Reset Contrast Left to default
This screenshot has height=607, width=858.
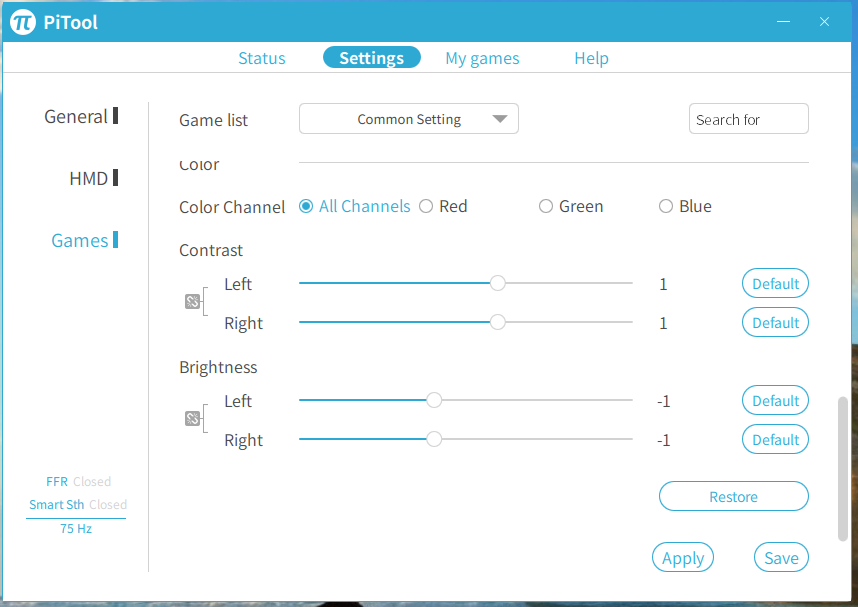775,284
